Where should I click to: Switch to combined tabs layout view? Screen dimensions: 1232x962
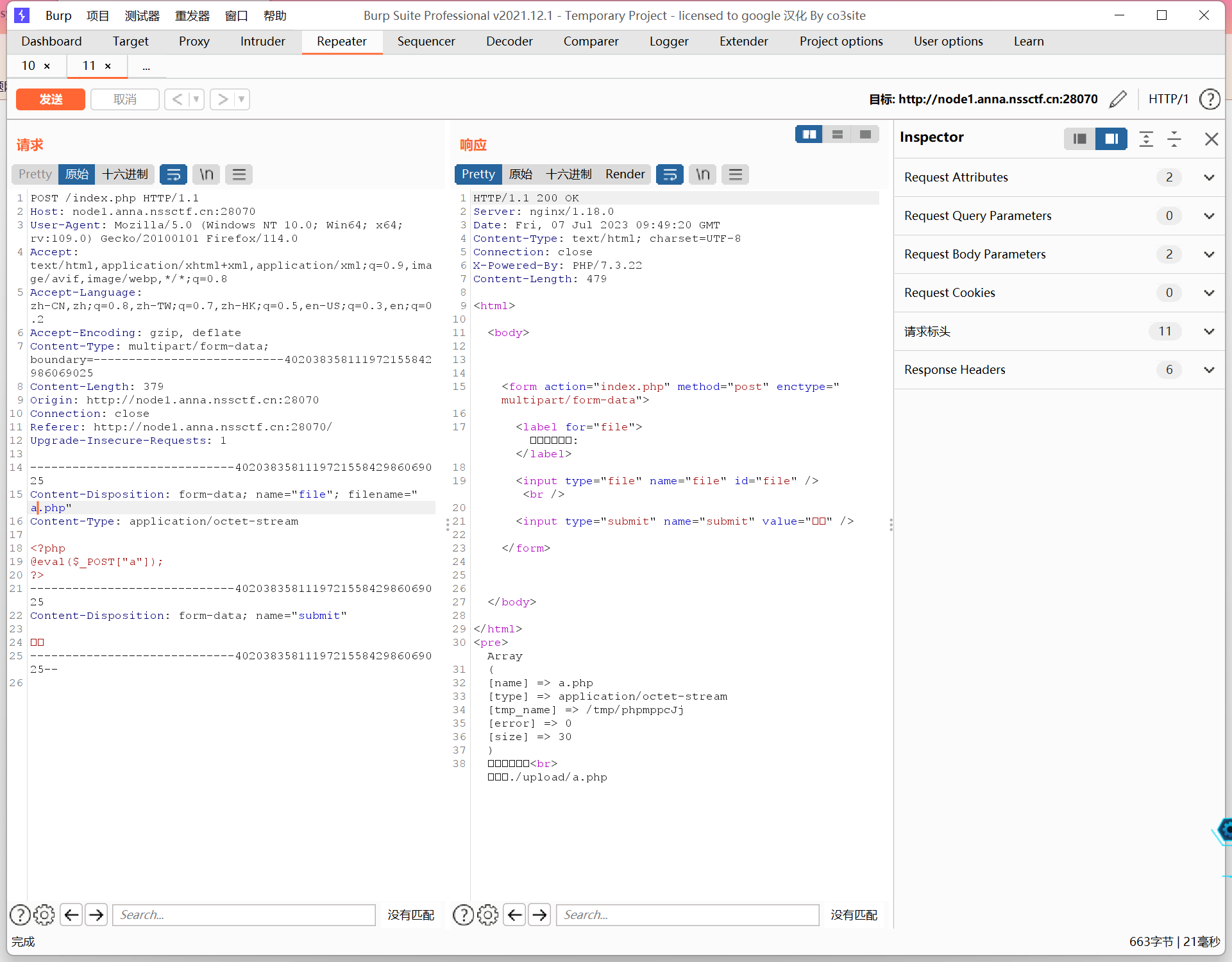pyautogui.click(x=865, y=134)
